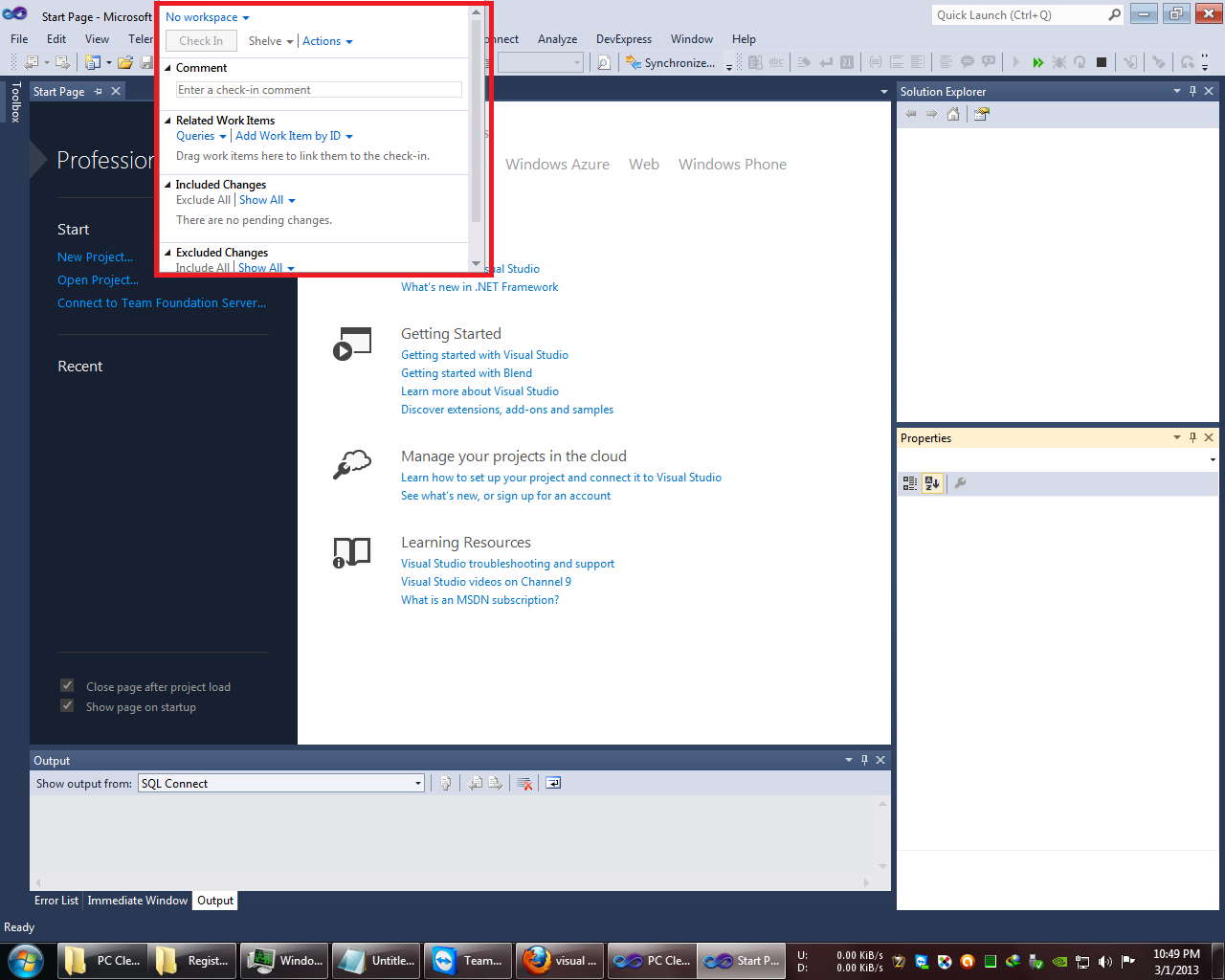Open the TeamViewer taskbar button
The height and width of the screenshot is (980, 1225).
point(468,960)
